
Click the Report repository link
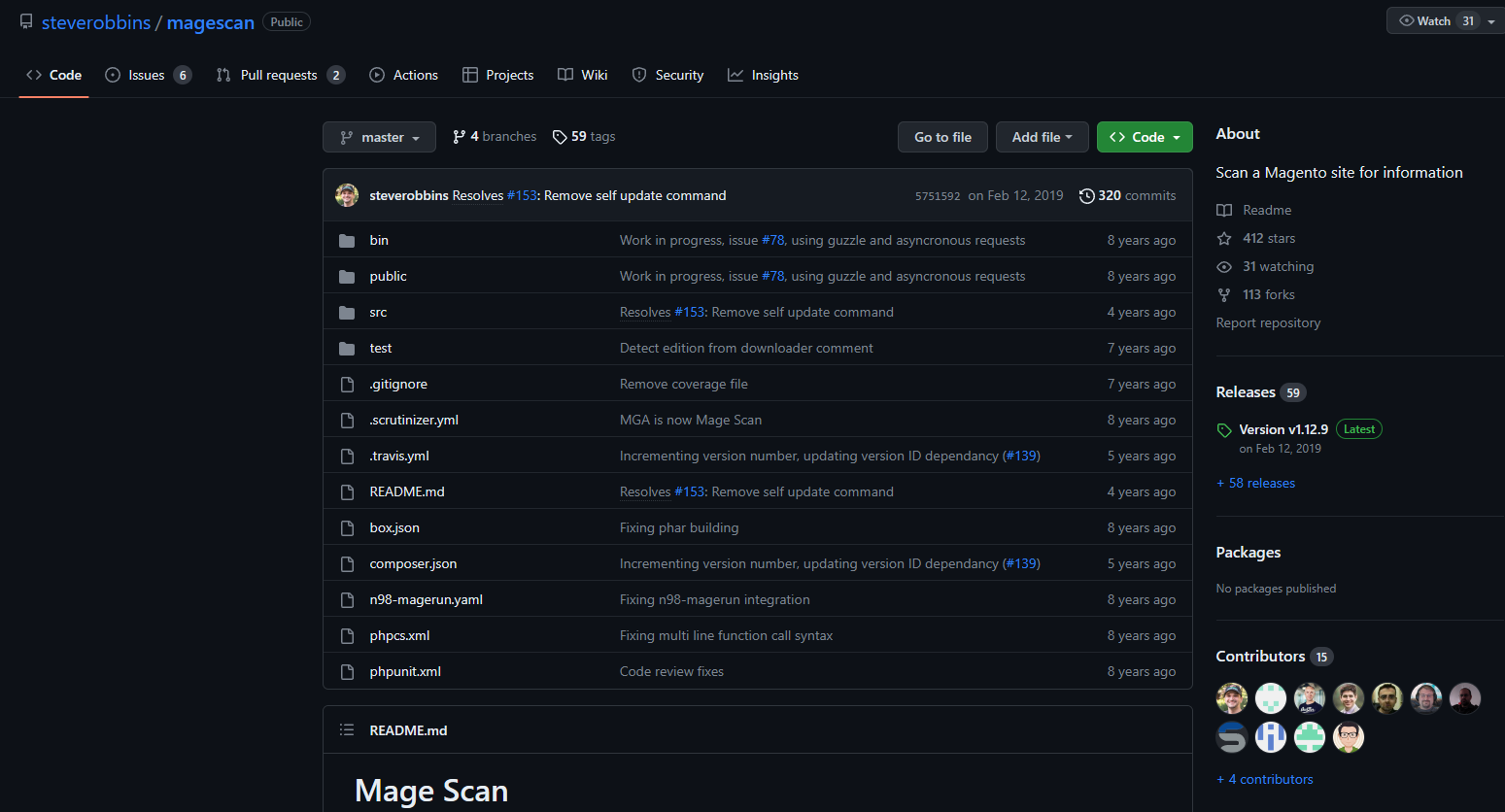tap(1269, 323)
